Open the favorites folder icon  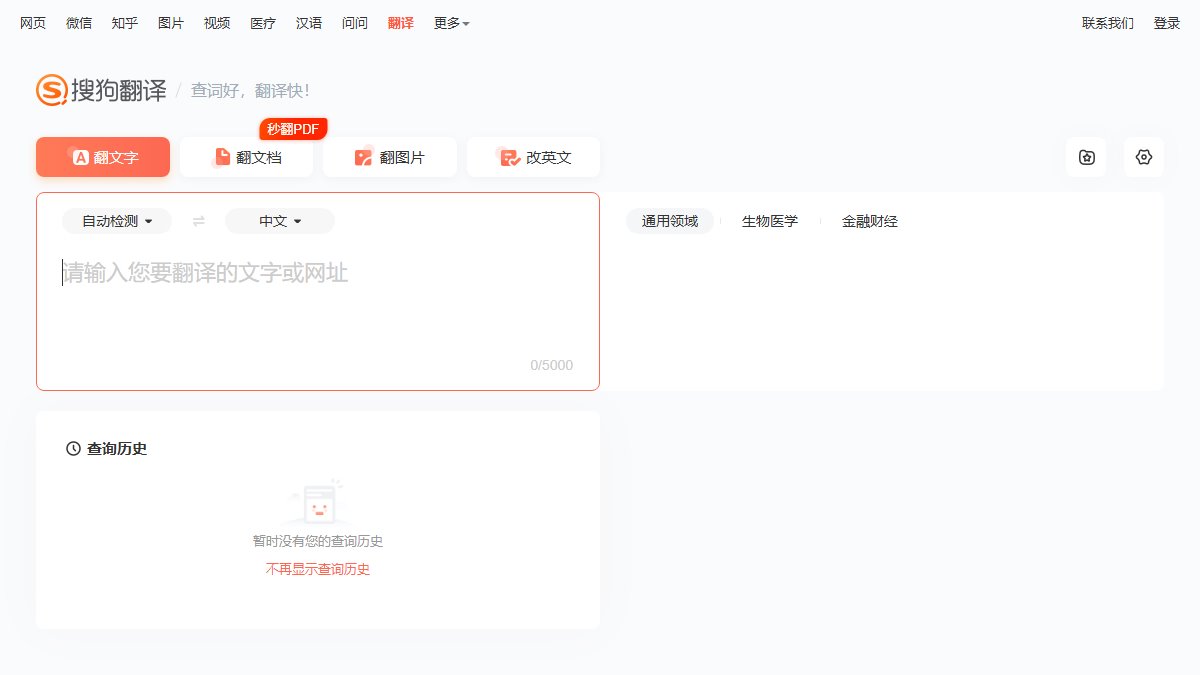click(x=1086, y=157)
